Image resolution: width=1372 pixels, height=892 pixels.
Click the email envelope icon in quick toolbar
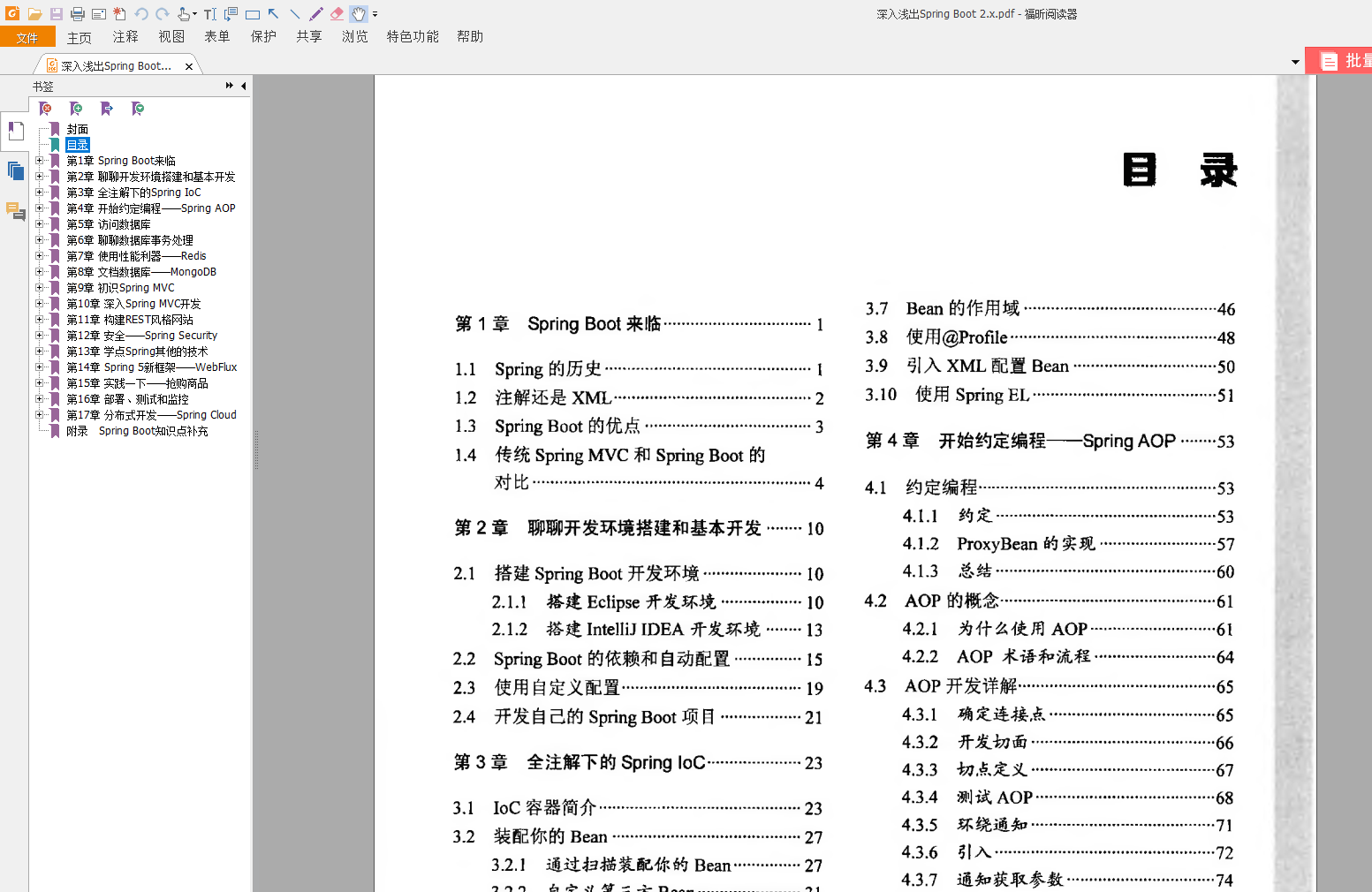(99, 14)
